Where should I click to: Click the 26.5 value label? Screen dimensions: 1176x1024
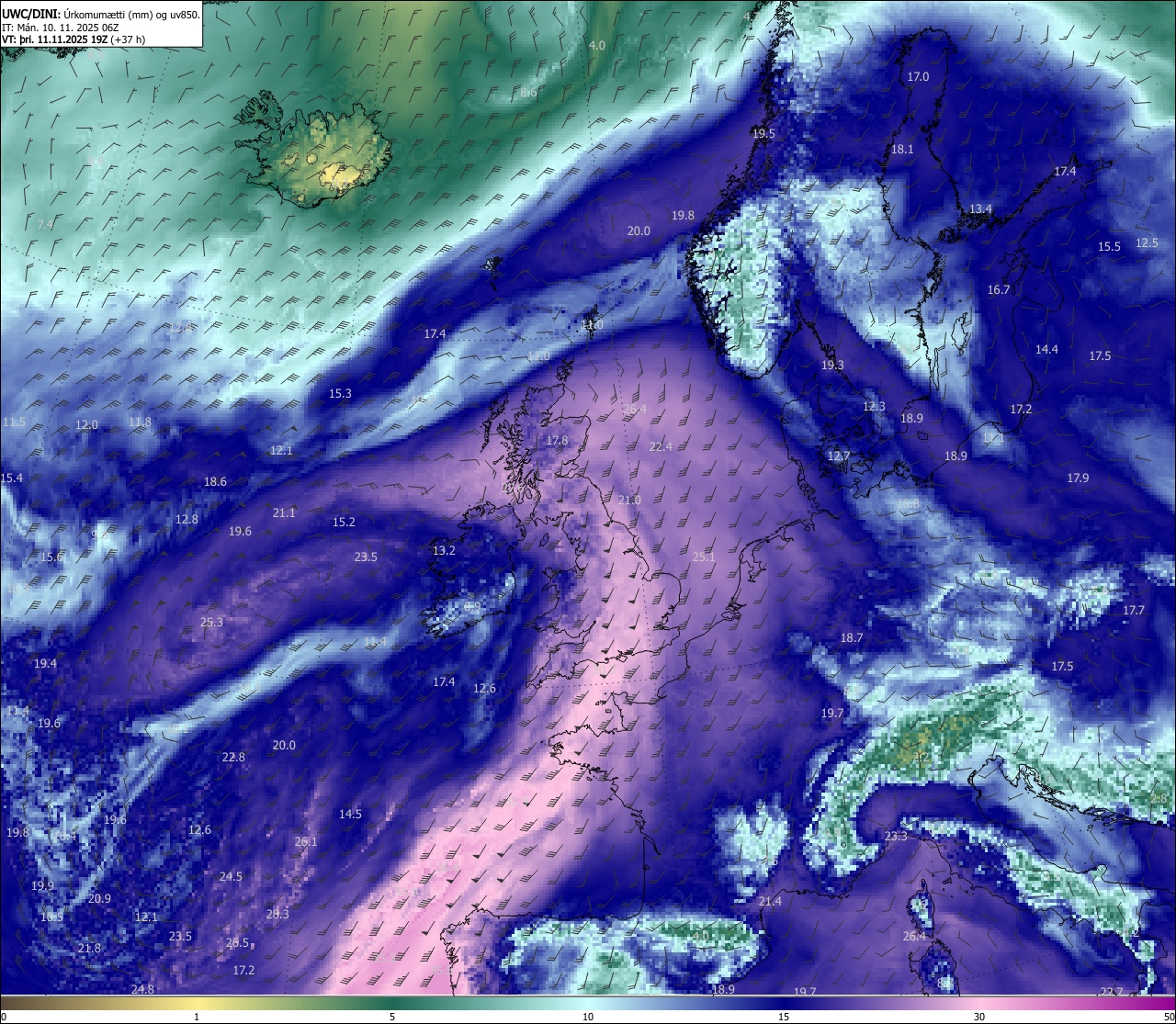[x=237, y=942]
